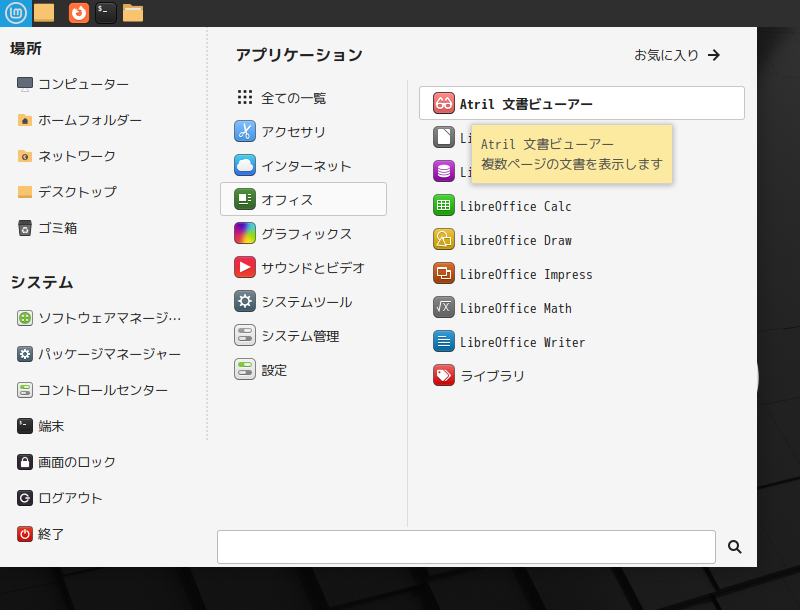This screenshot has height=610, width=800.
Task: Launch LibreOffice Draw icon
Action: click(x=444, y=239)
